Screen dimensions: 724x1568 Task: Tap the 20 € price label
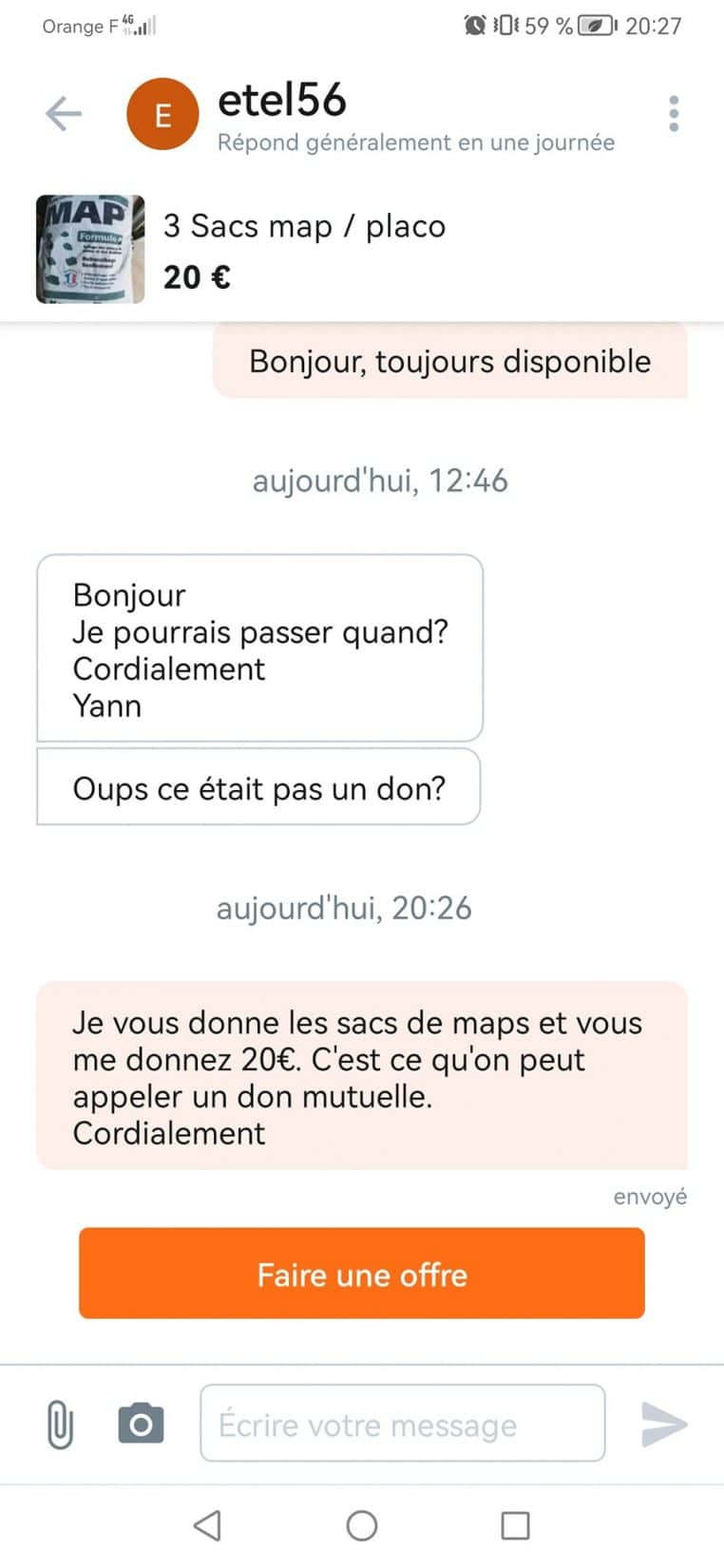click(197, 277)
